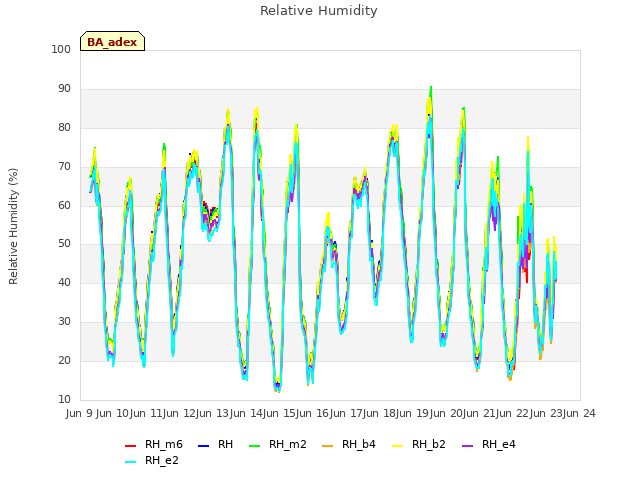This screenshot has width=640, height=480.
Task: Click the Jun 10 x-axis label
Action: pyautogui.click(x=110, y=413)
